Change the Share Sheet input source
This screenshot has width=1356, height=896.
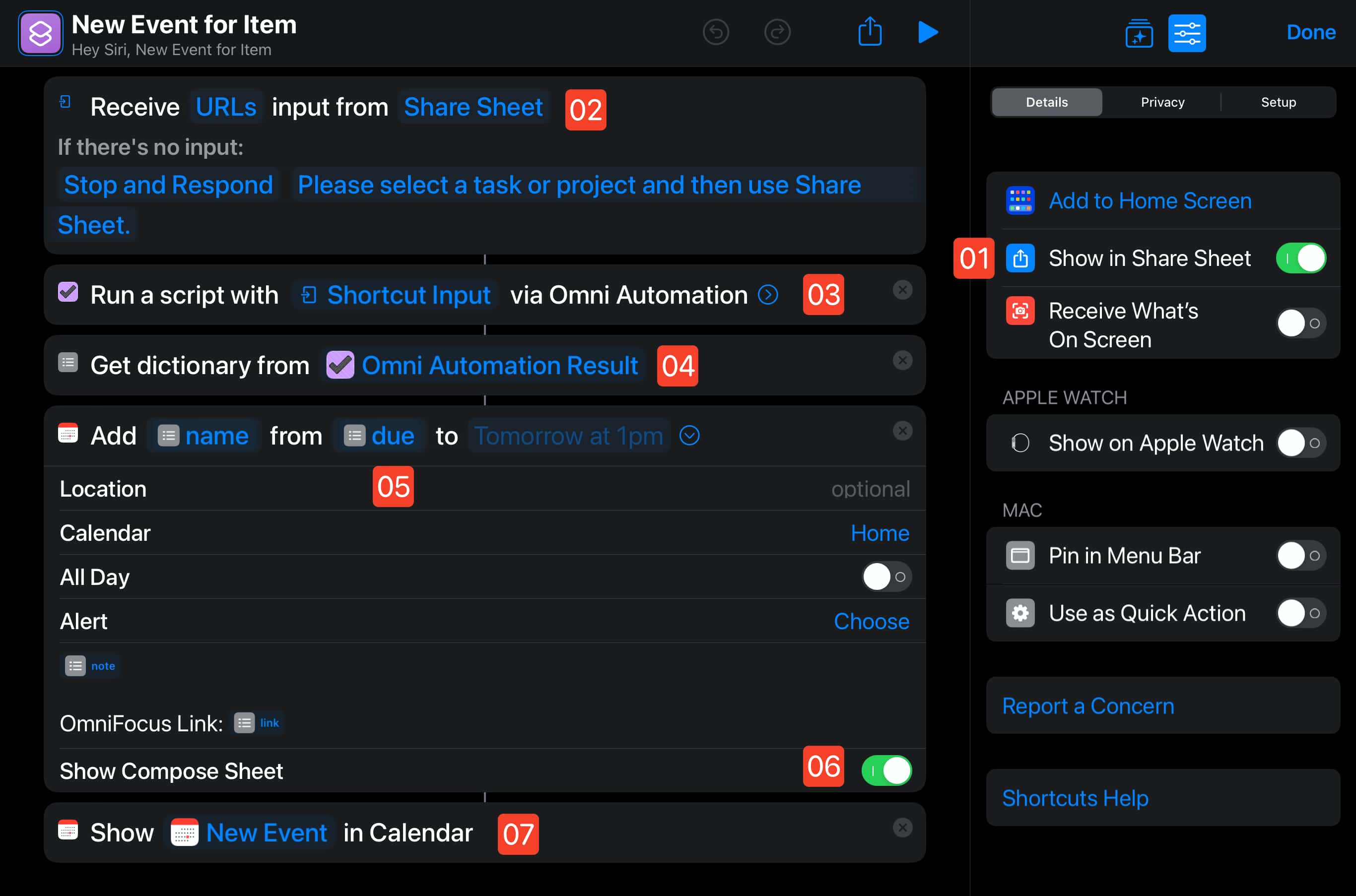point(474,107)
